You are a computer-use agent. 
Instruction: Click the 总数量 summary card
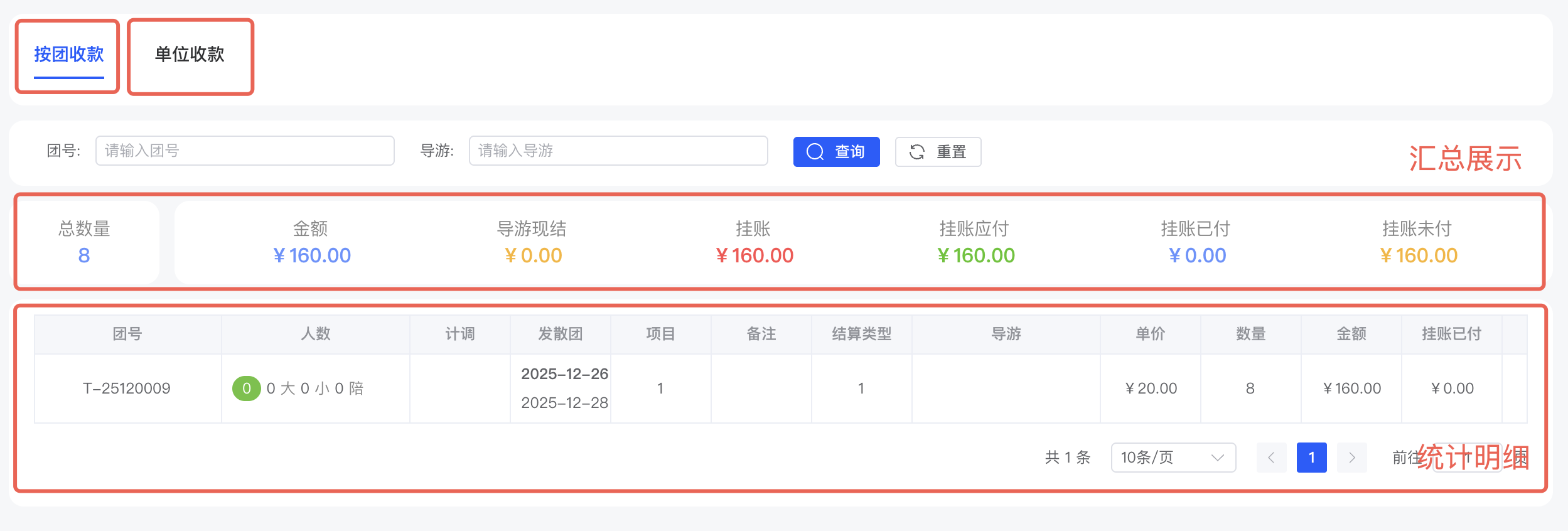[83, 242]
